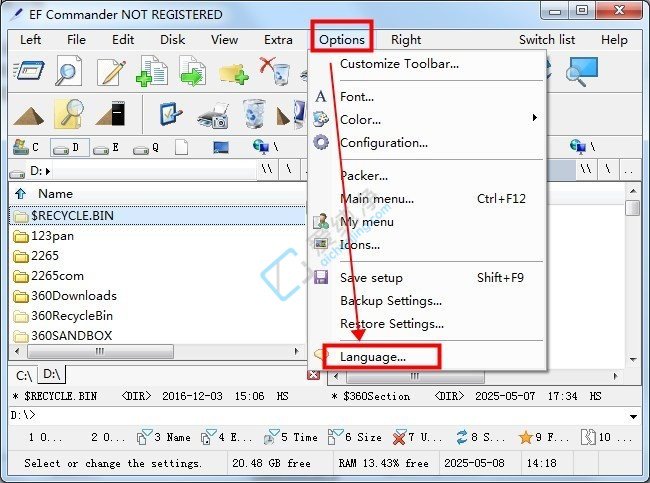Viewport: 650px width, 483px height.
Task: Choose Save setup menu entry
Action: [x=427, y=278]
